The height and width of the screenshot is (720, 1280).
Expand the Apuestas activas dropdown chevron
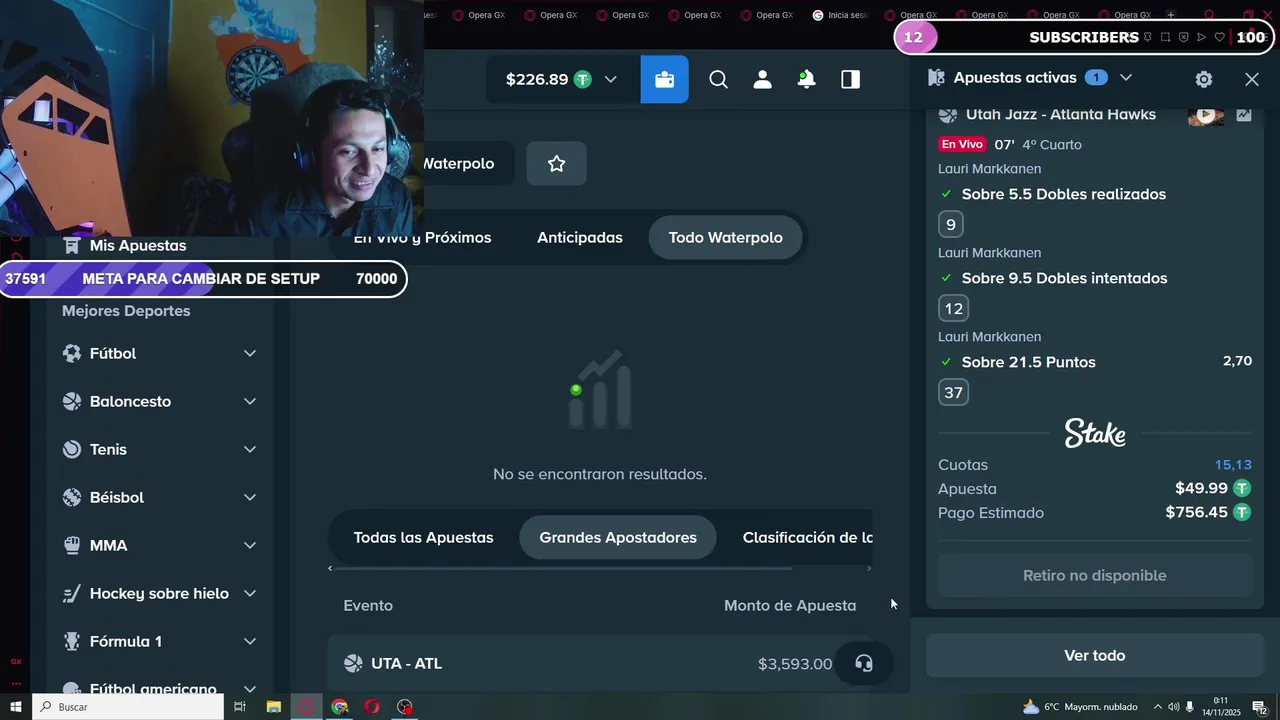point(1126,77)
